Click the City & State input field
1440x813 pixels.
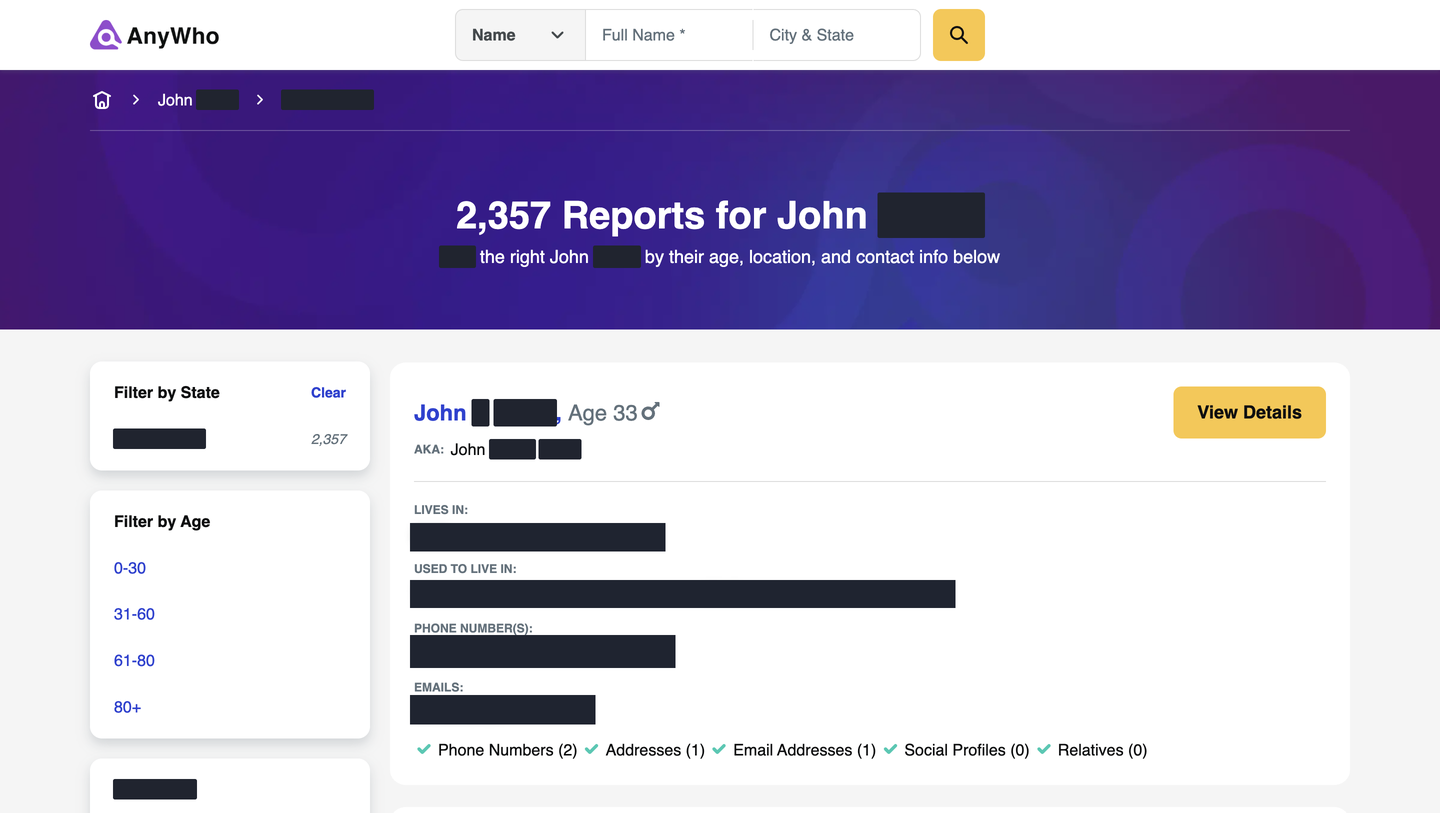[x=836, y=35]
